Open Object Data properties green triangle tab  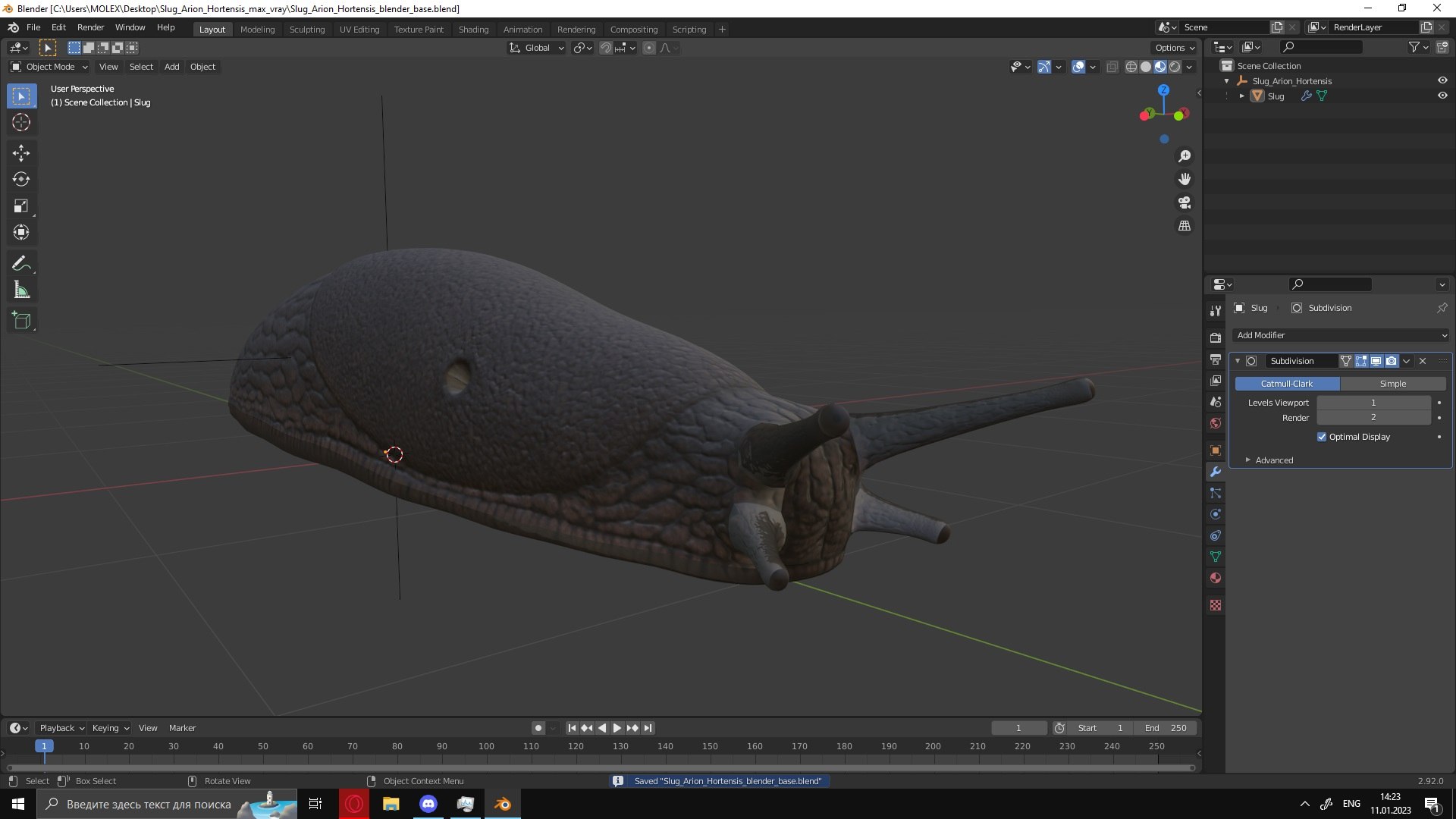click(1216, 557)
